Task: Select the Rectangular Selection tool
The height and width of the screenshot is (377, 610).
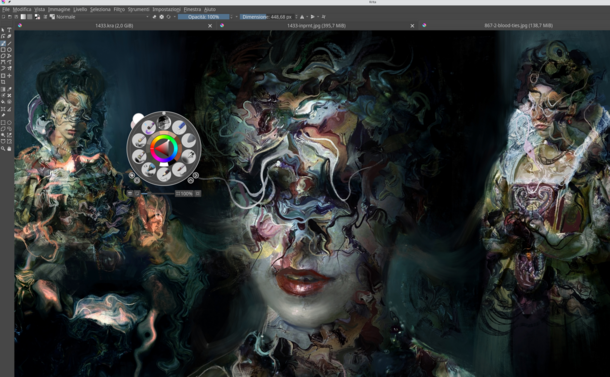Action: [x=3, y=122]
